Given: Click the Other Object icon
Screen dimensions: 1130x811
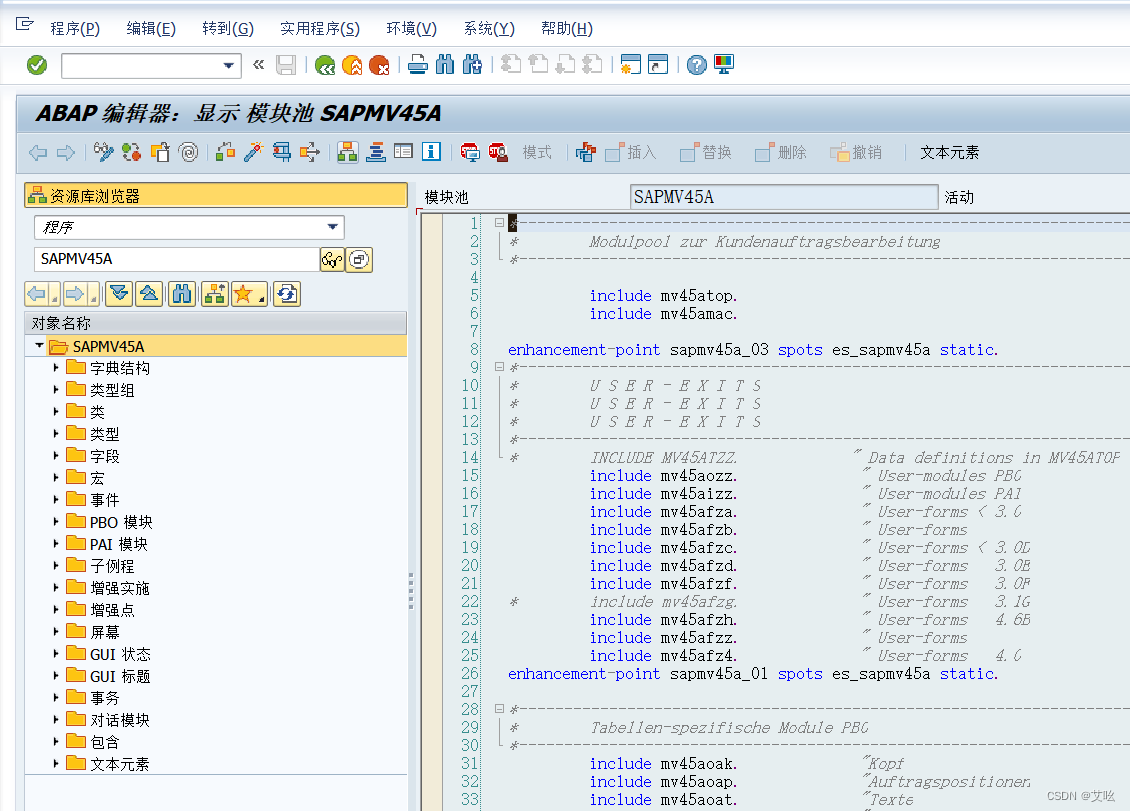Looking at the screenshot, I should [x=160, y=152].
